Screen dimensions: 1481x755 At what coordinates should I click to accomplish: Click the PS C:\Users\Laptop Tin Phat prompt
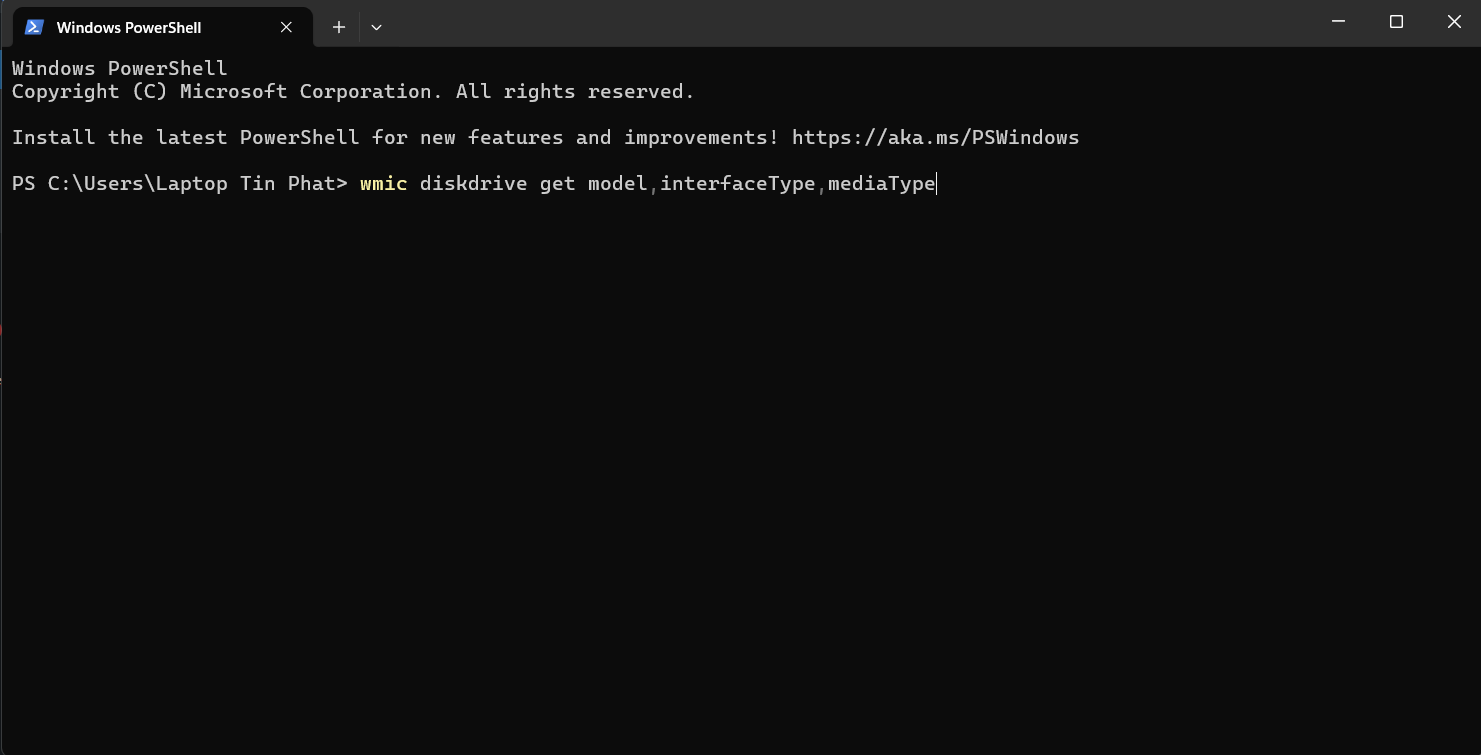(180, 183)
